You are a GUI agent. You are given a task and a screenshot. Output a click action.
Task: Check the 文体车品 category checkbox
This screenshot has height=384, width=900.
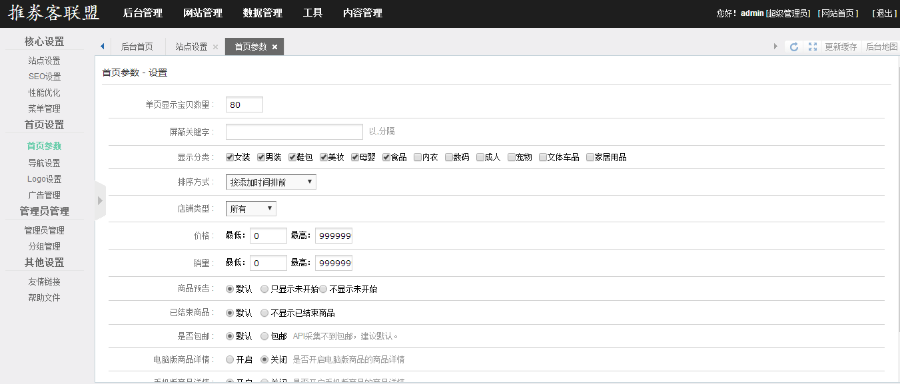[x=542, y=157]
